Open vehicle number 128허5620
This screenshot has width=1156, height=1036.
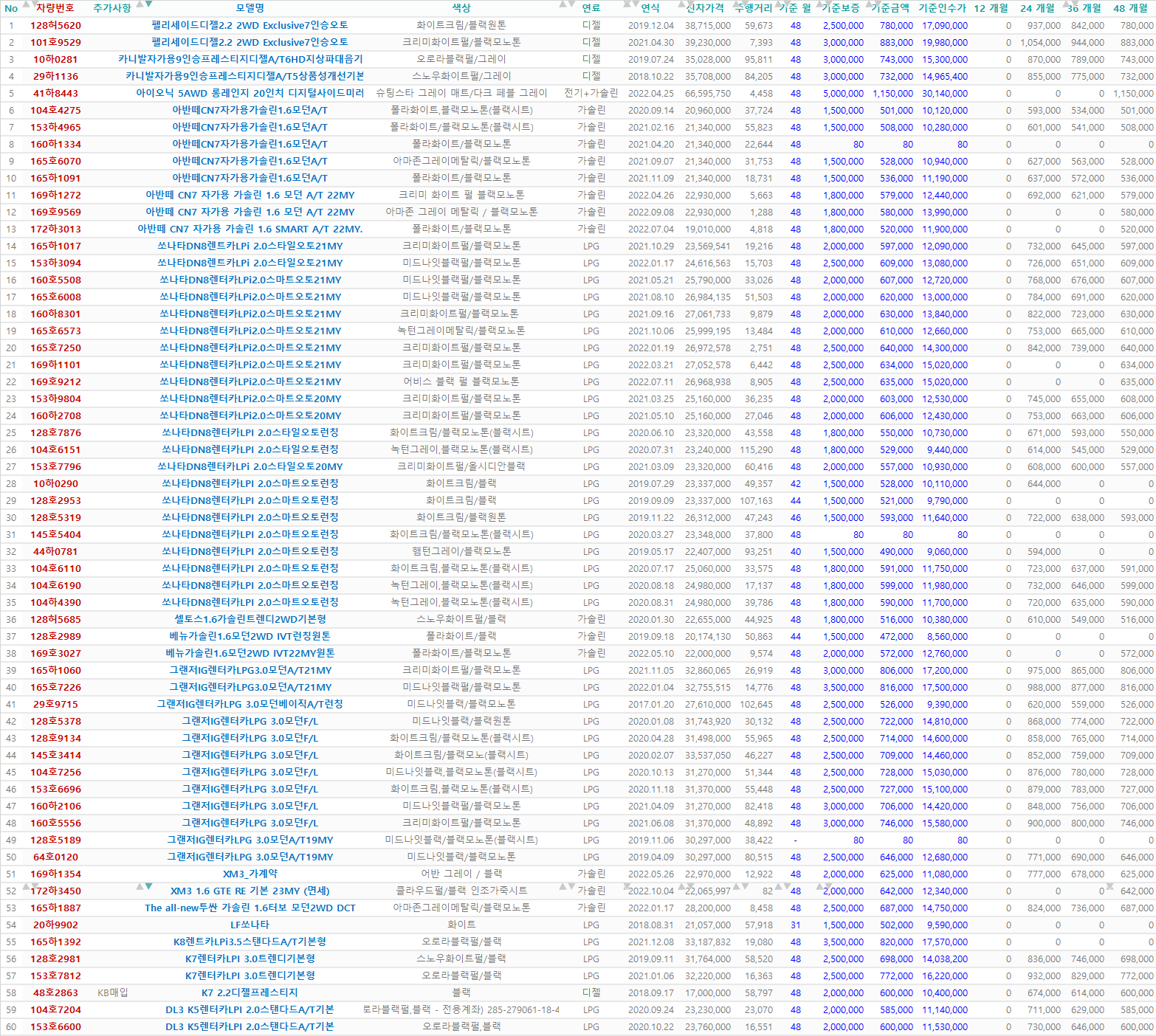click(x=55, y=25)
